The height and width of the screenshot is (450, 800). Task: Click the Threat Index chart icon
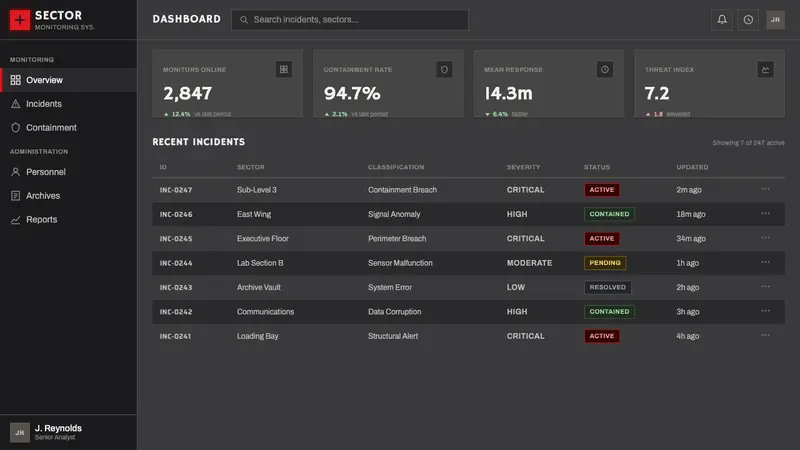point(765,69)
